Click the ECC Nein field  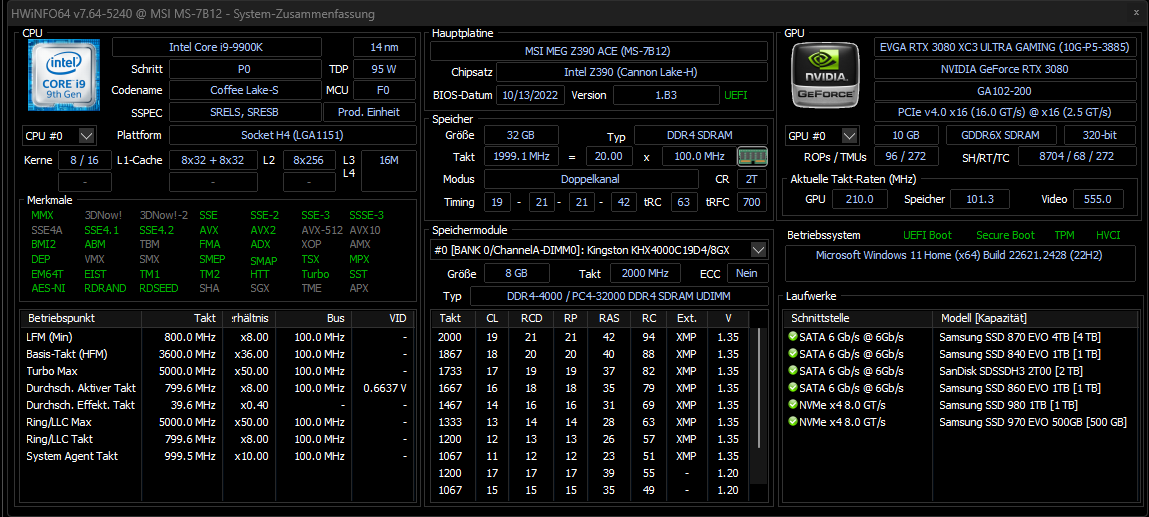(747, 273)
